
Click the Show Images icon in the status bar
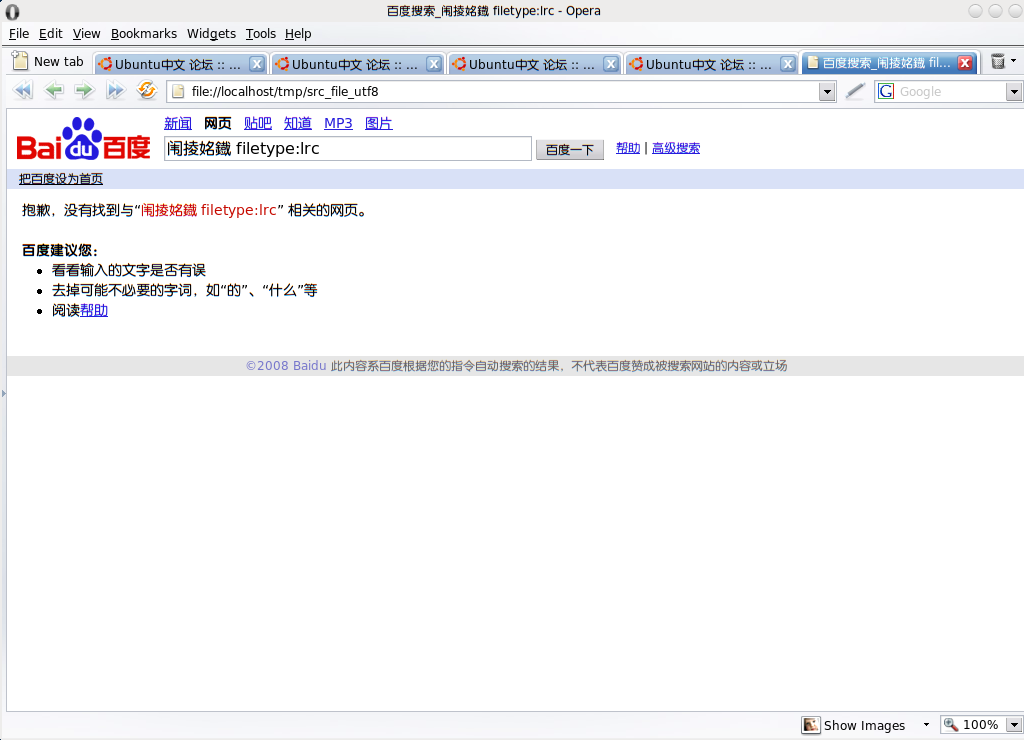(811, 725)
